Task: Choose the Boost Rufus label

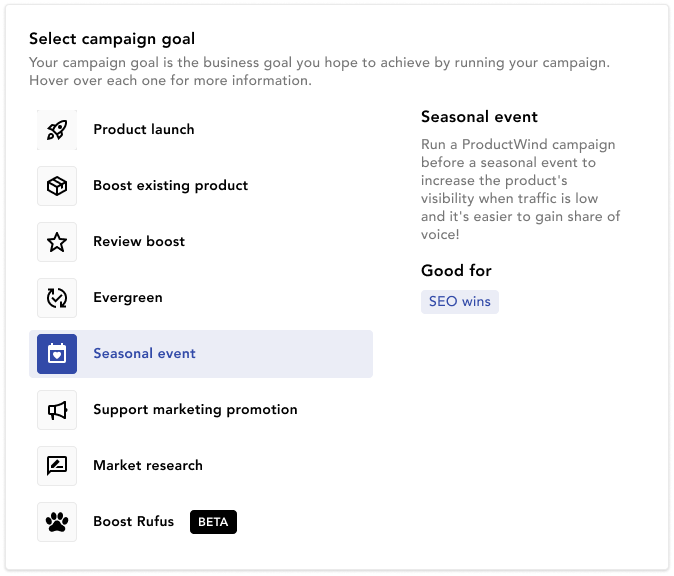Action: click(134, 521)
